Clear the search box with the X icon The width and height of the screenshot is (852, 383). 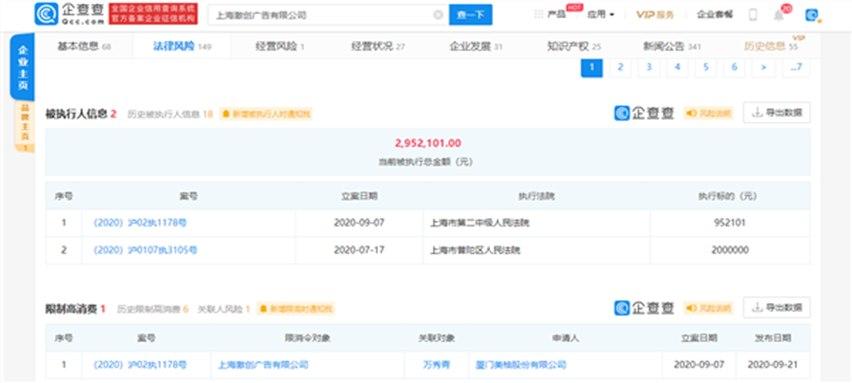(x=438, y=15)
